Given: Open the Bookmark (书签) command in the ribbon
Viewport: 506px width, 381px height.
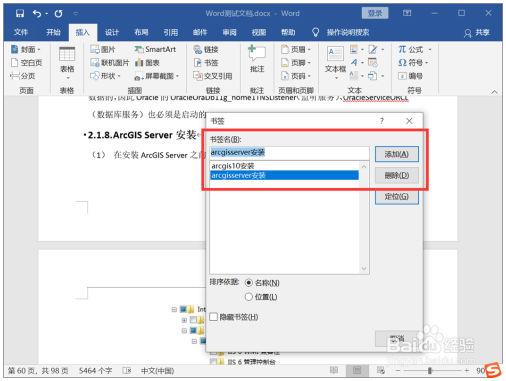Looking at the screenshot, I should (x=206, y=63).
